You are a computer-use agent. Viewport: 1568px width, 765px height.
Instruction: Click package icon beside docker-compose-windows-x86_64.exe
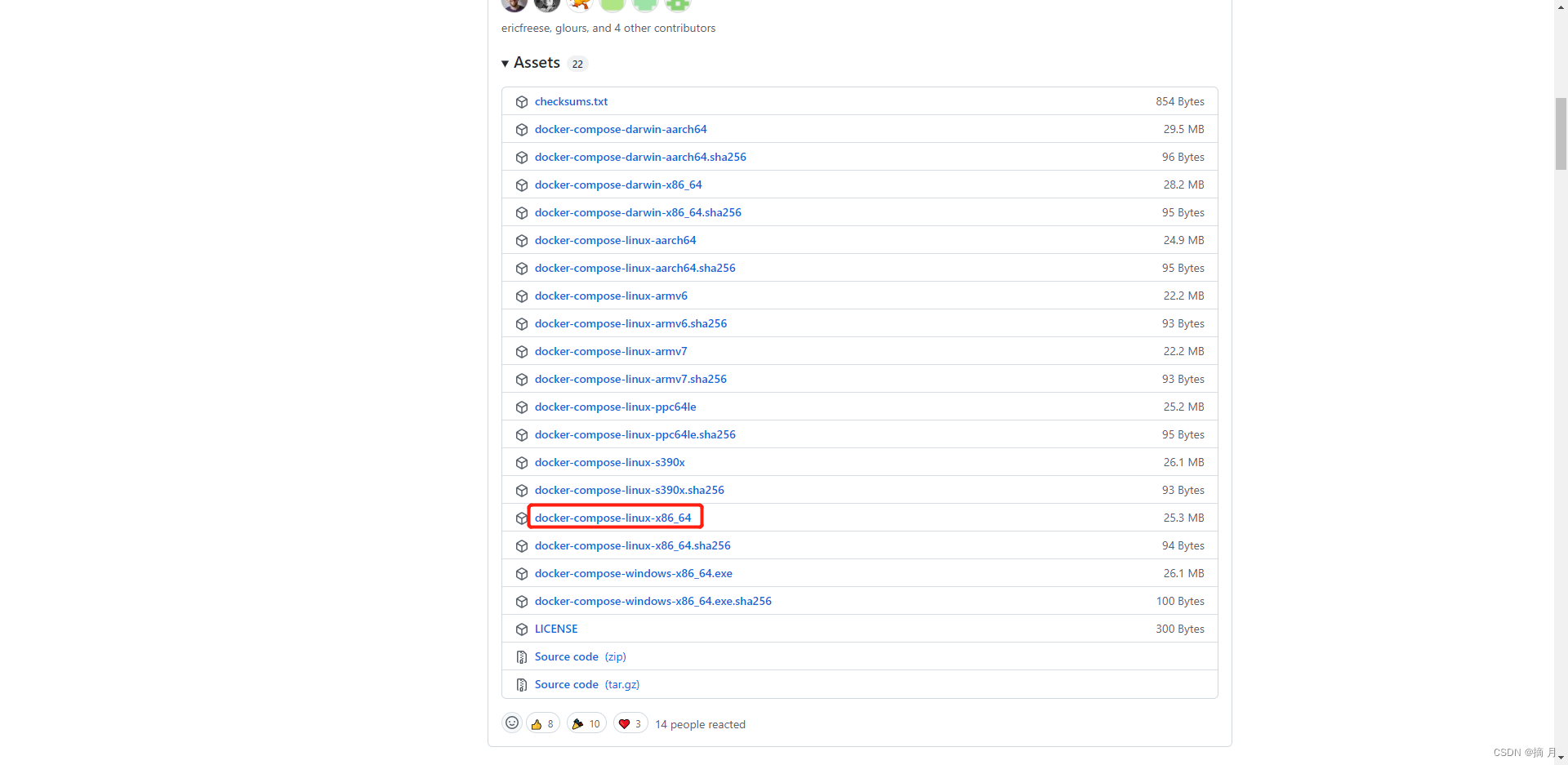[x=522, y=574]
